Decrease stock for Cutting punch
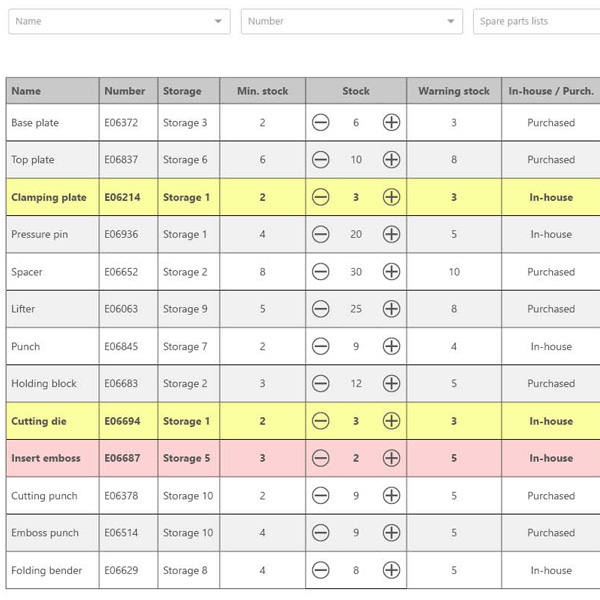The width and height of the screenshot is (600, 600). tap(320, 496)
